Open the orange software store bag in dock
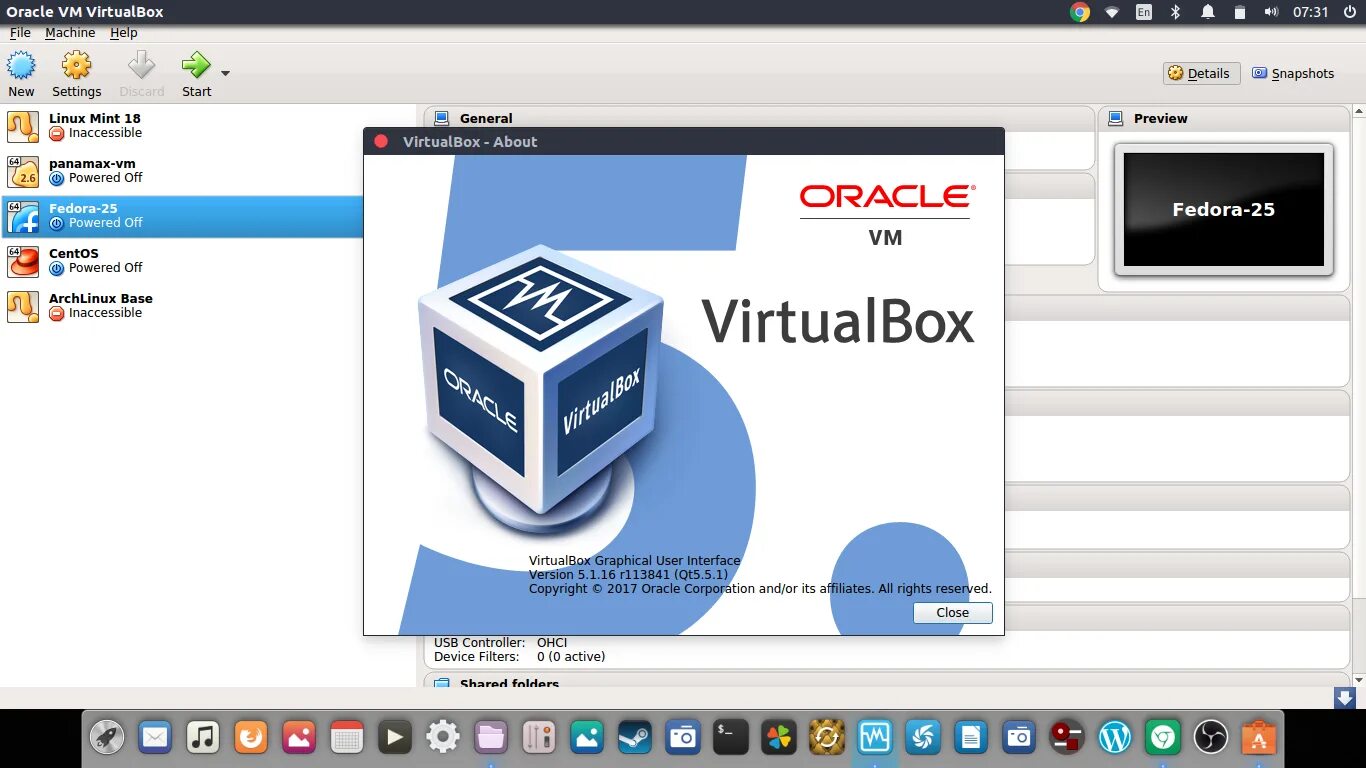Viewport: 1366px width, 768px height. pos(1259,738)
